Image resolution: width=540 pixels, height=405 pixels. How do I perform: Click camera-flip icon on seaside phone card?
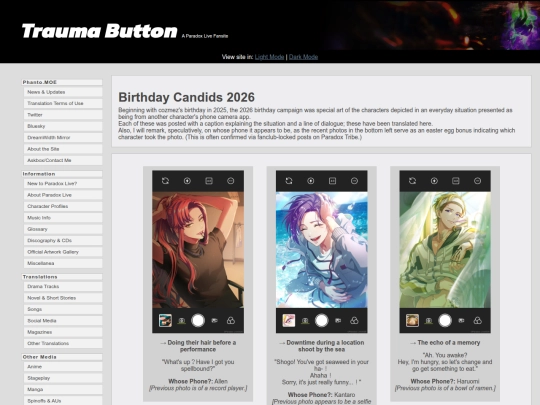(x=289, y=181)
